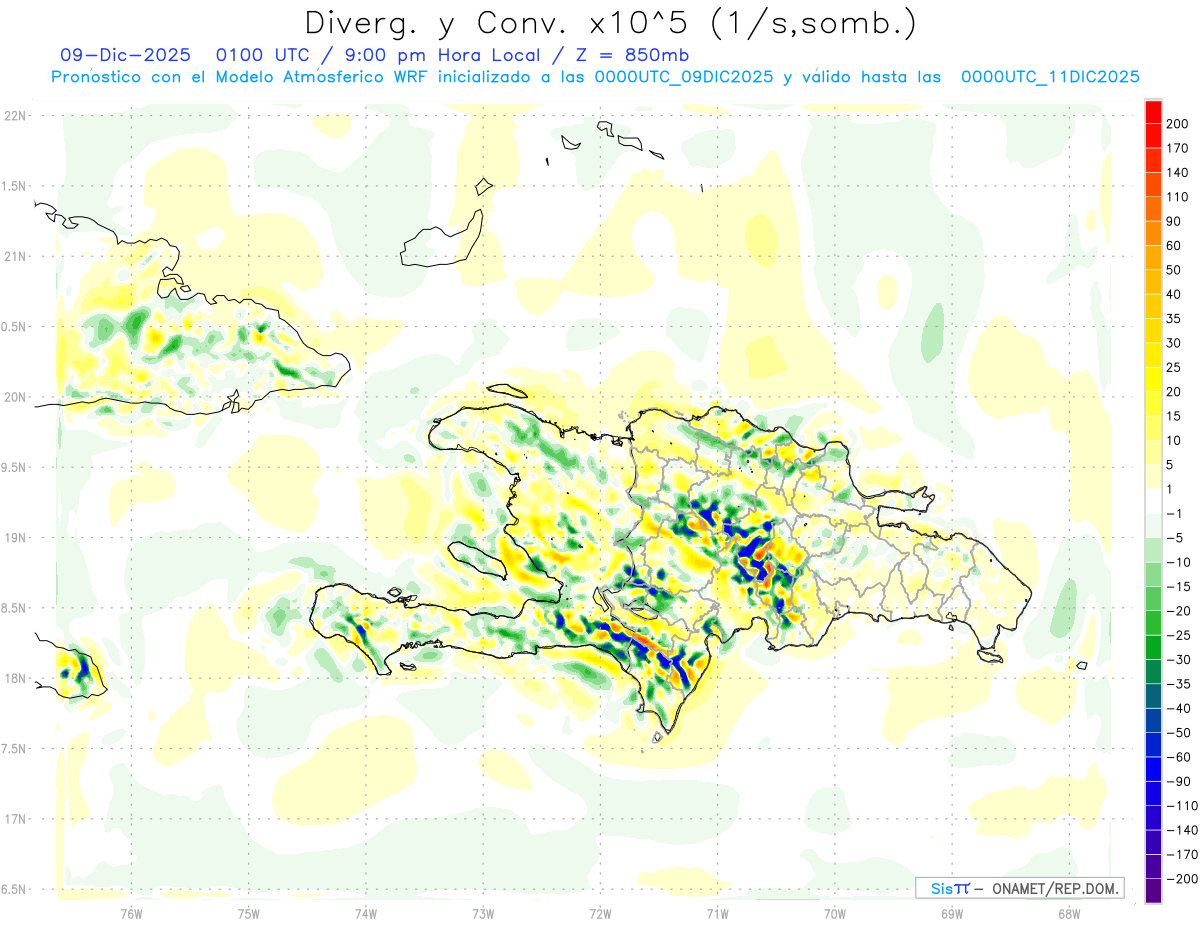The image size is (1200, 927).
Task: Click the '71W' longitude label
Action: click(x=717, y=913)
